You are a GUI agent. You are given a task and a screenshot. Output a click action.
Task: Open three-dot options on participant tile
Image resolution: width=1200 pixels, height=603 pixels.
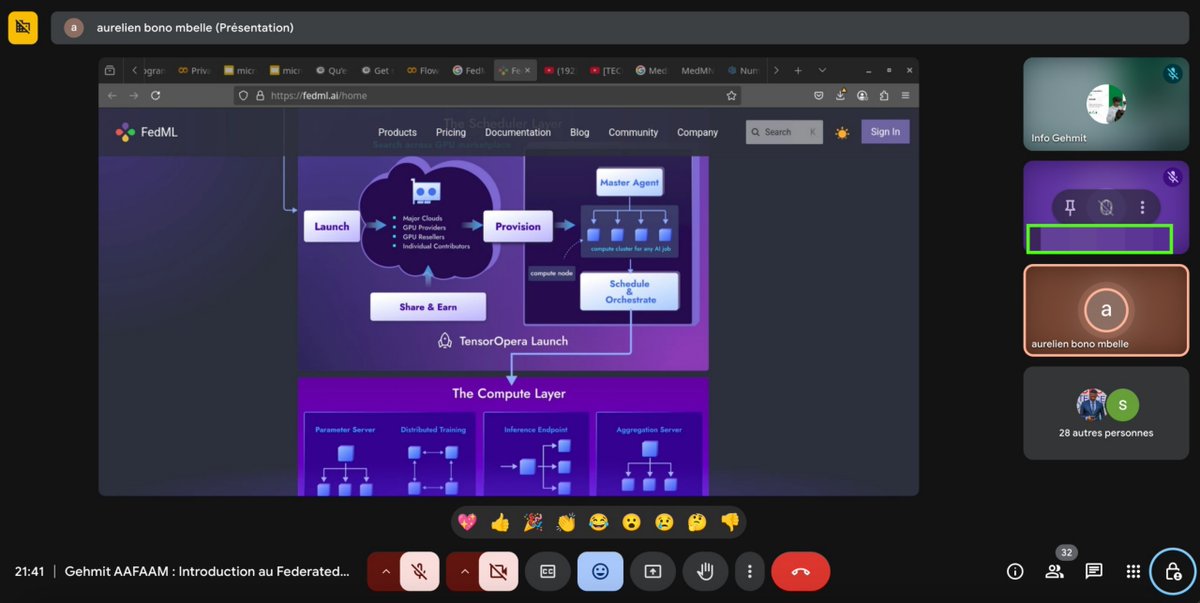1142,208
